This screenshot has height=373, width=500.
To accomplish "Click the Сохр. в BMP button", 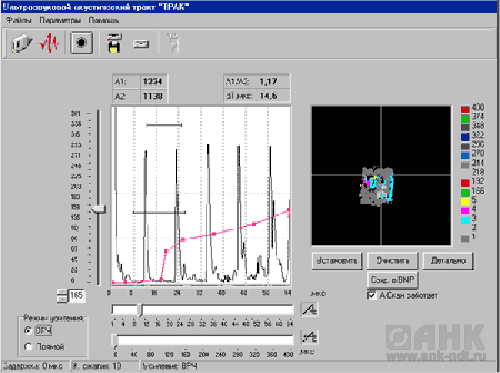I will click(393, 280).
